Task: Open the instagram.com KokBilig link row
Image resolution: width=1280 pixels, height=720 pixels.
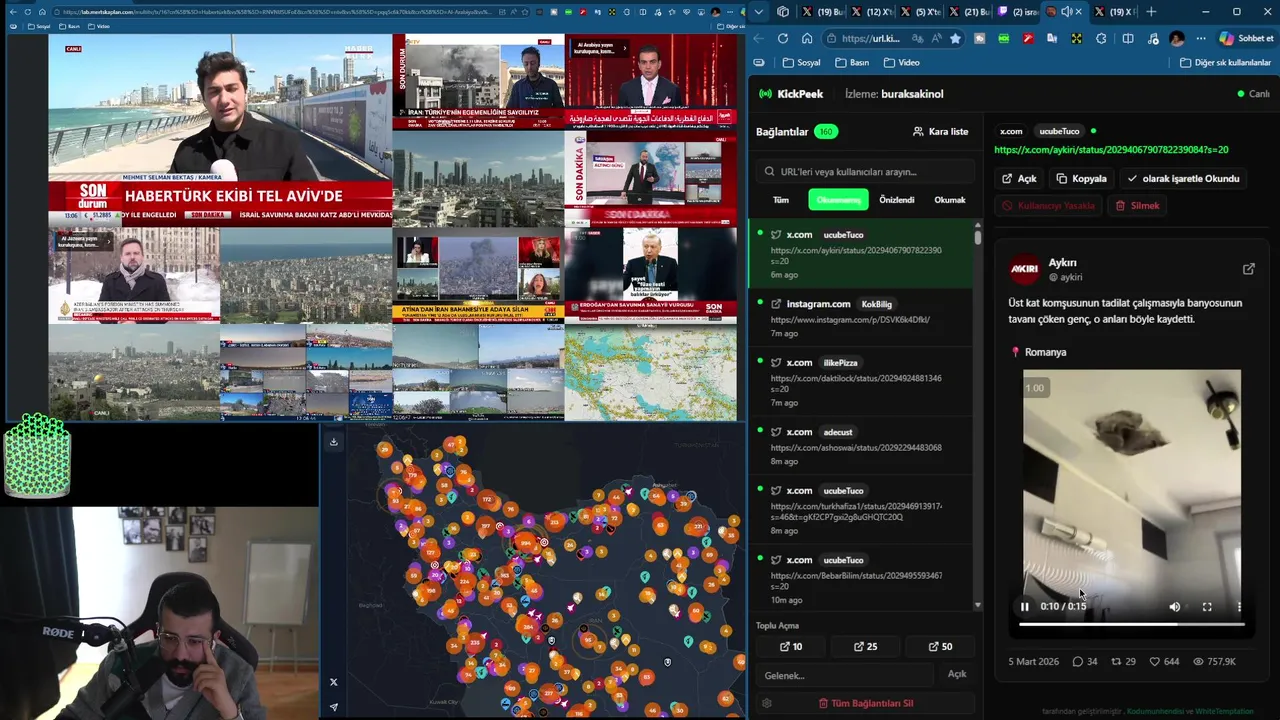Action: [860, 317]
